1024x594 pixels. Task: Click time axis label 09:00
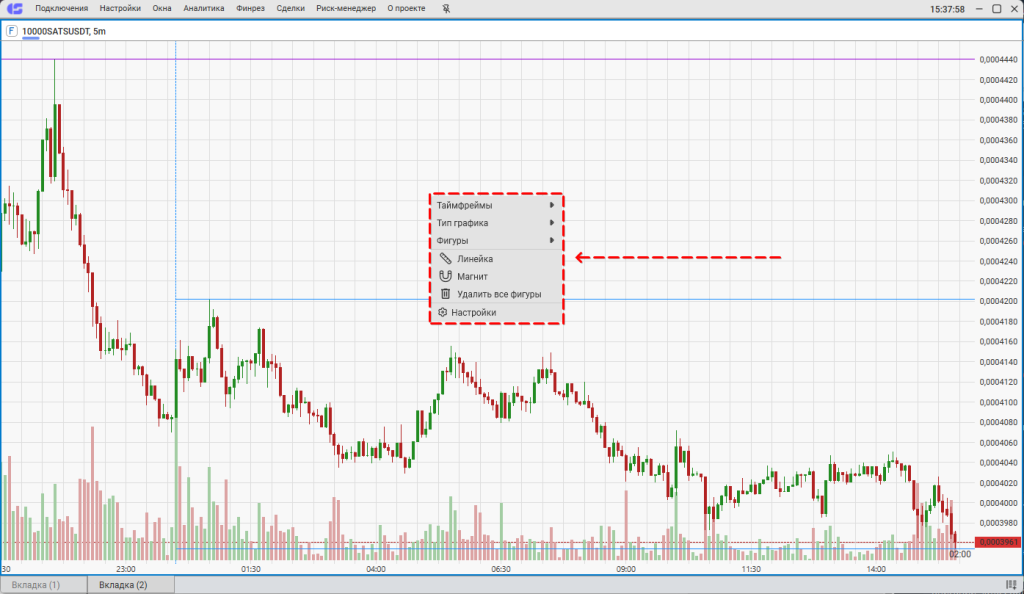tap(626, 569)
